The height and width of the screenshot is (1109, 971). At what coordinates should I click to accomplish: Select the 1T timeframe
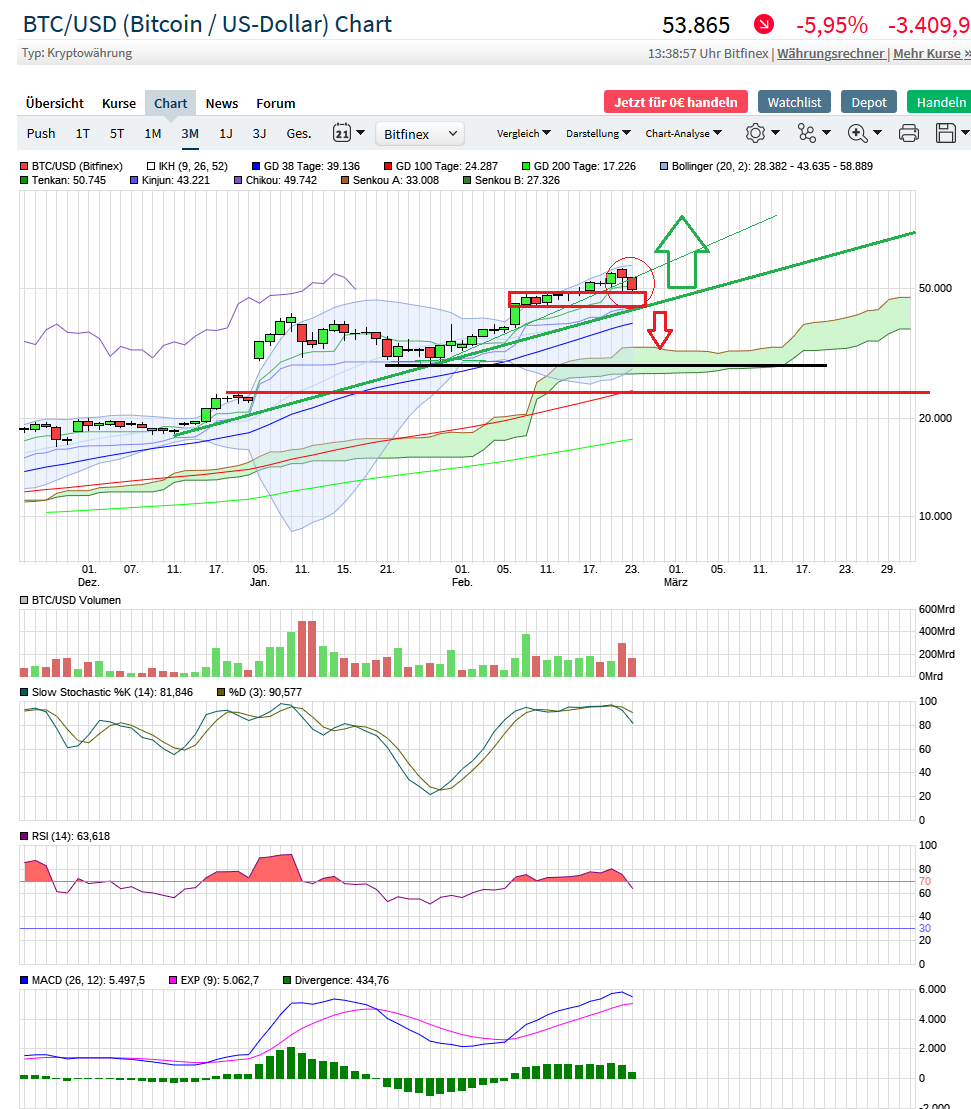point(83,134)
